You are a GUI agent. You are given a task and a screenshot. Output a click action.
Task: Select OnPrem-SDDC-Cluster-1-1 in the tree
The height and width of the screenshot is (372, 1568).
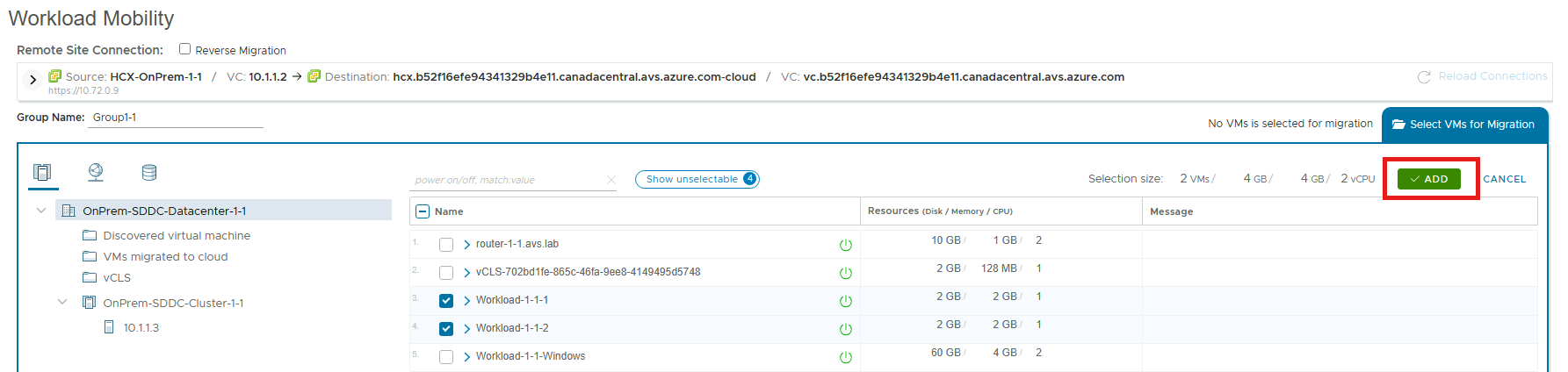(x=173, y=303)
